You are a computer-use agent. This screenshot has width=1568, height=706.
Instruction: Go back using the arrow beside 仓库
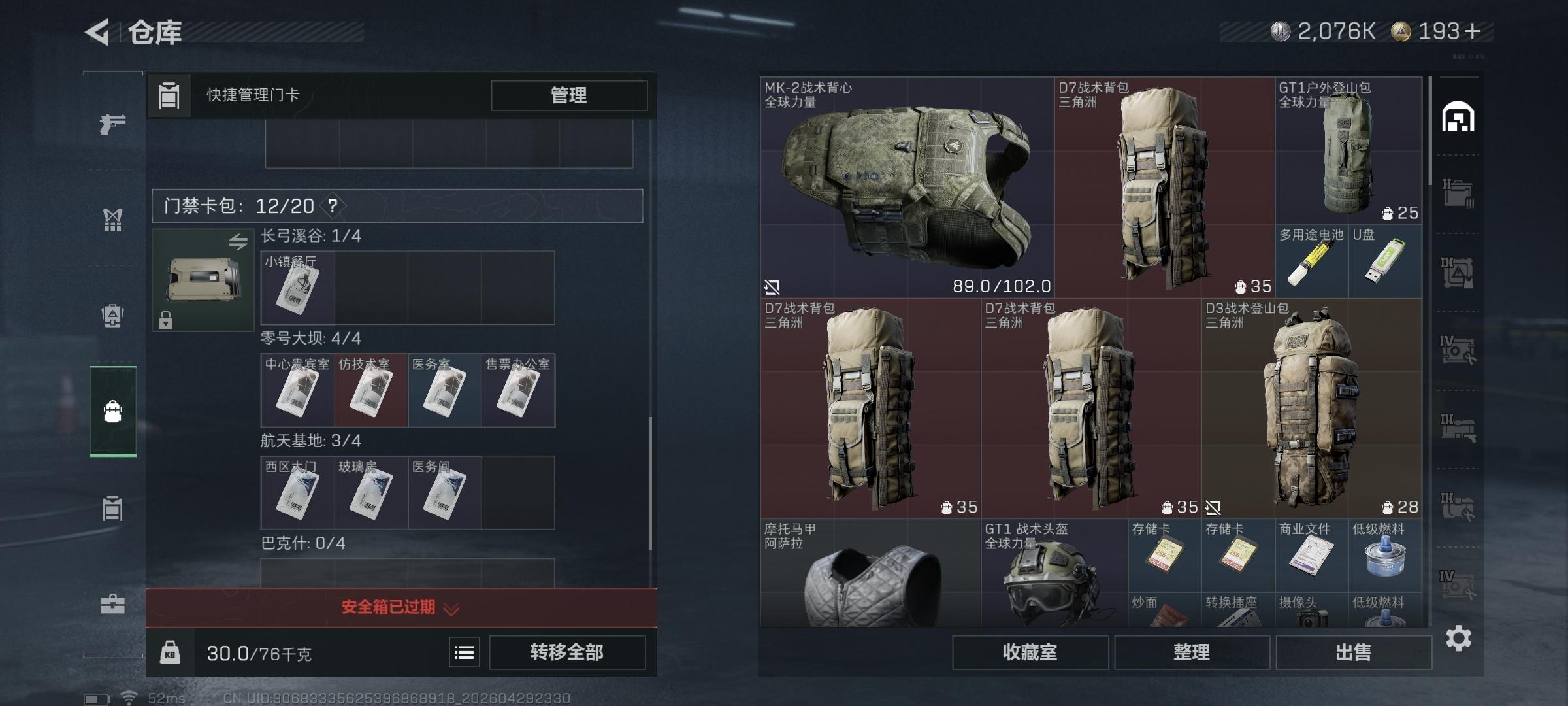[x=97, y=32]
